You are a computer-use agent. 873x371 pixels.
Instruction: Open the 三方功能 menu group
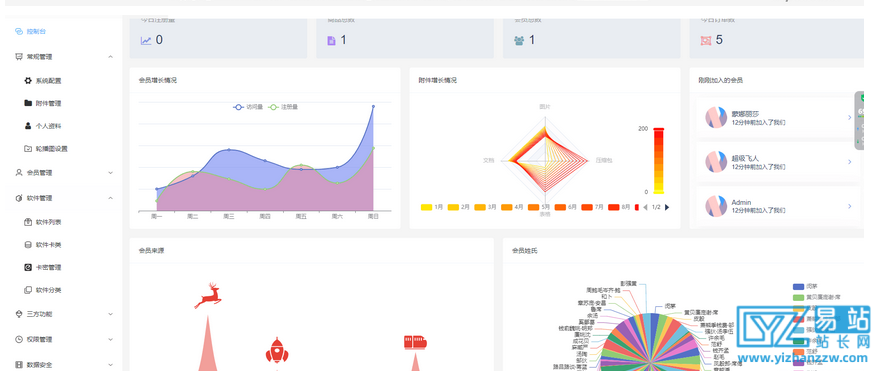(64, 314)
